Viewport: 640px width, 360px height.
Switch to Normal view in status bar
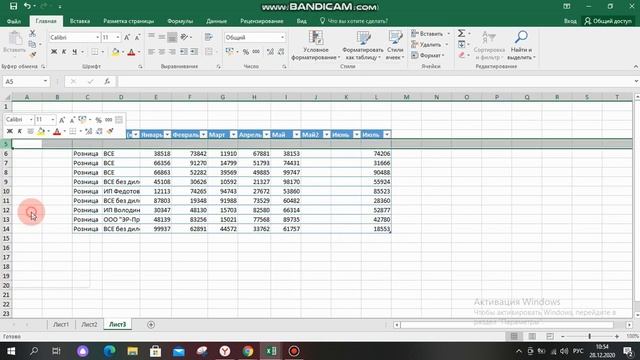click(514, 336)
